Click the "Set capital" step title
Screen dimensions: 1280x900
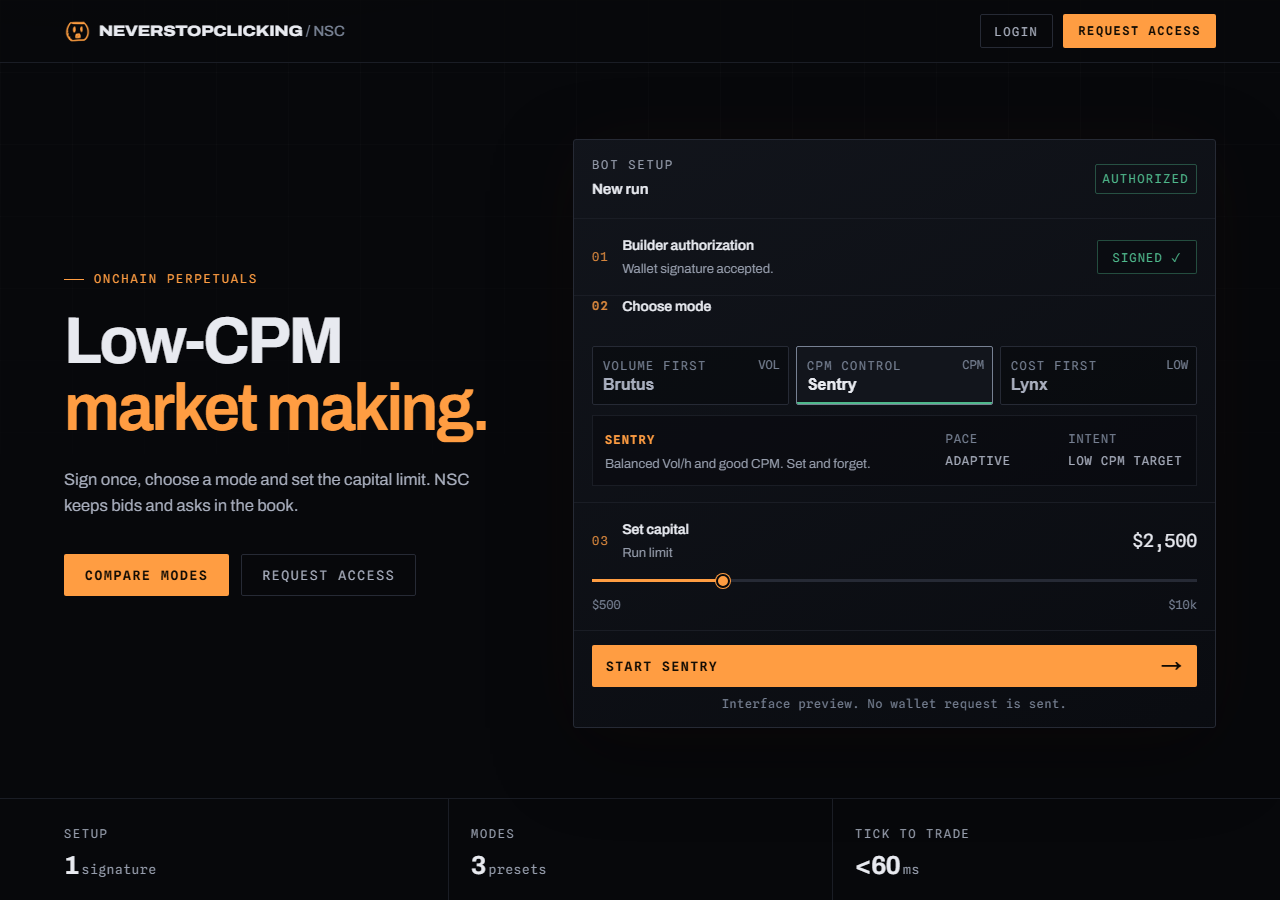(x=655, y=529)
